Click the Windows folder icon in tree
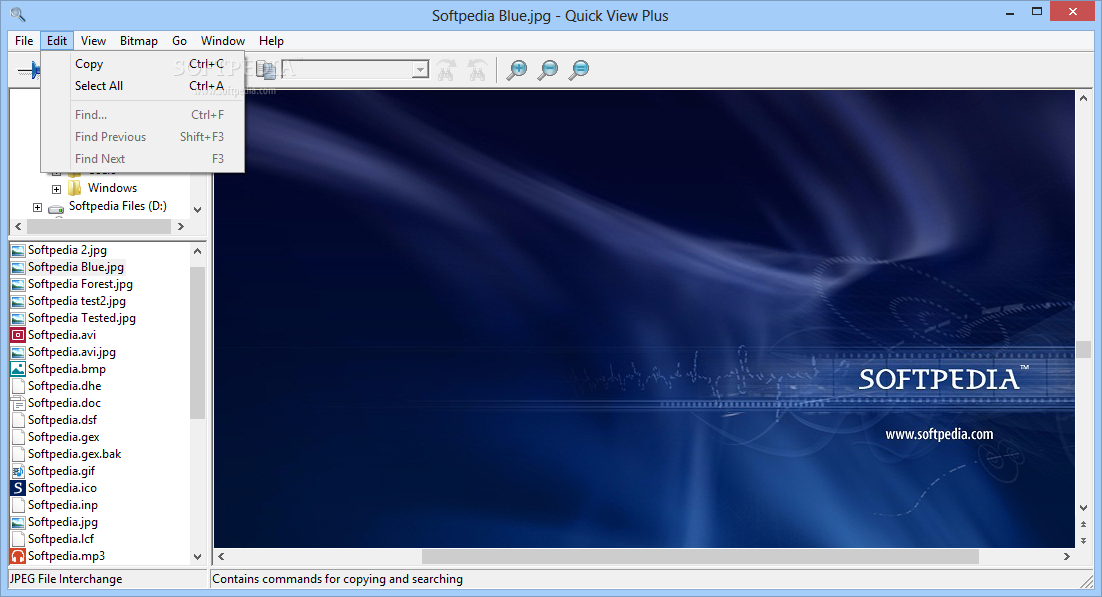 (x=74, y=188)
